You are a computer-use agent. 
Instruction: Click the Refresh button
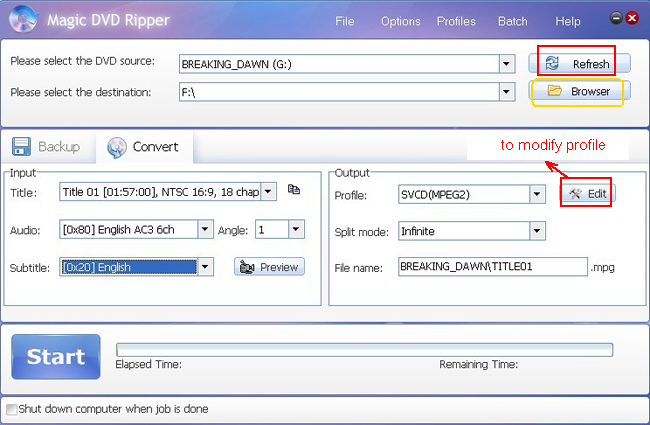coord(579,63)
